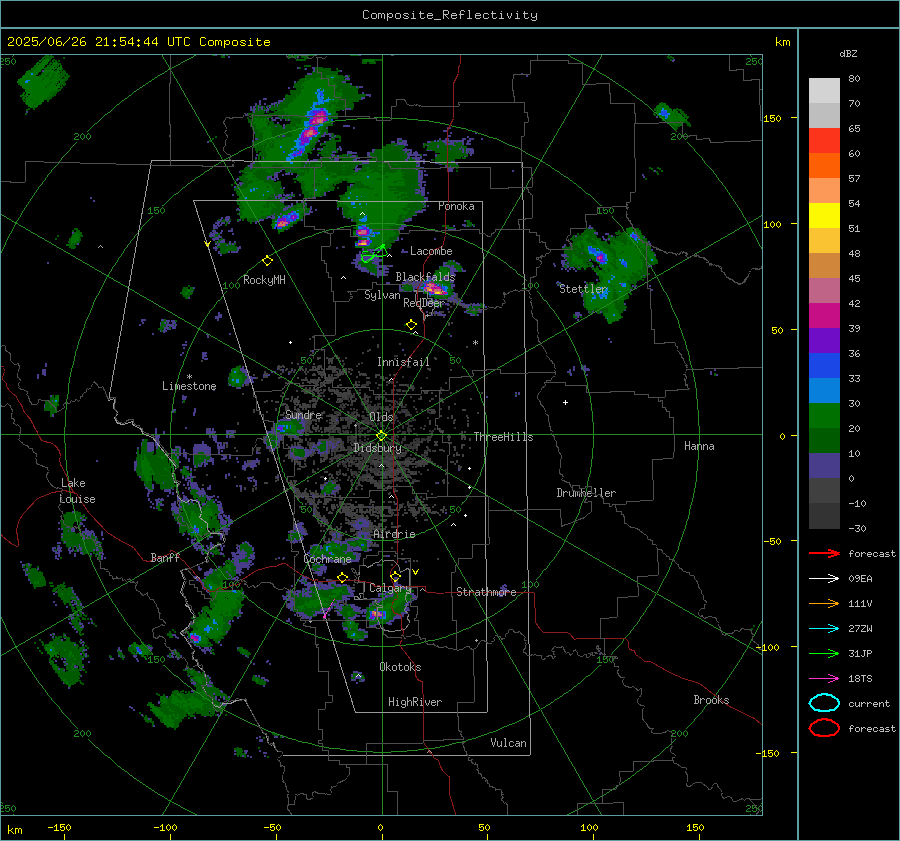Click the Cochrane city label
Image resolution: width=900 pixels, height=841 pixels.
tap(327, 559)
